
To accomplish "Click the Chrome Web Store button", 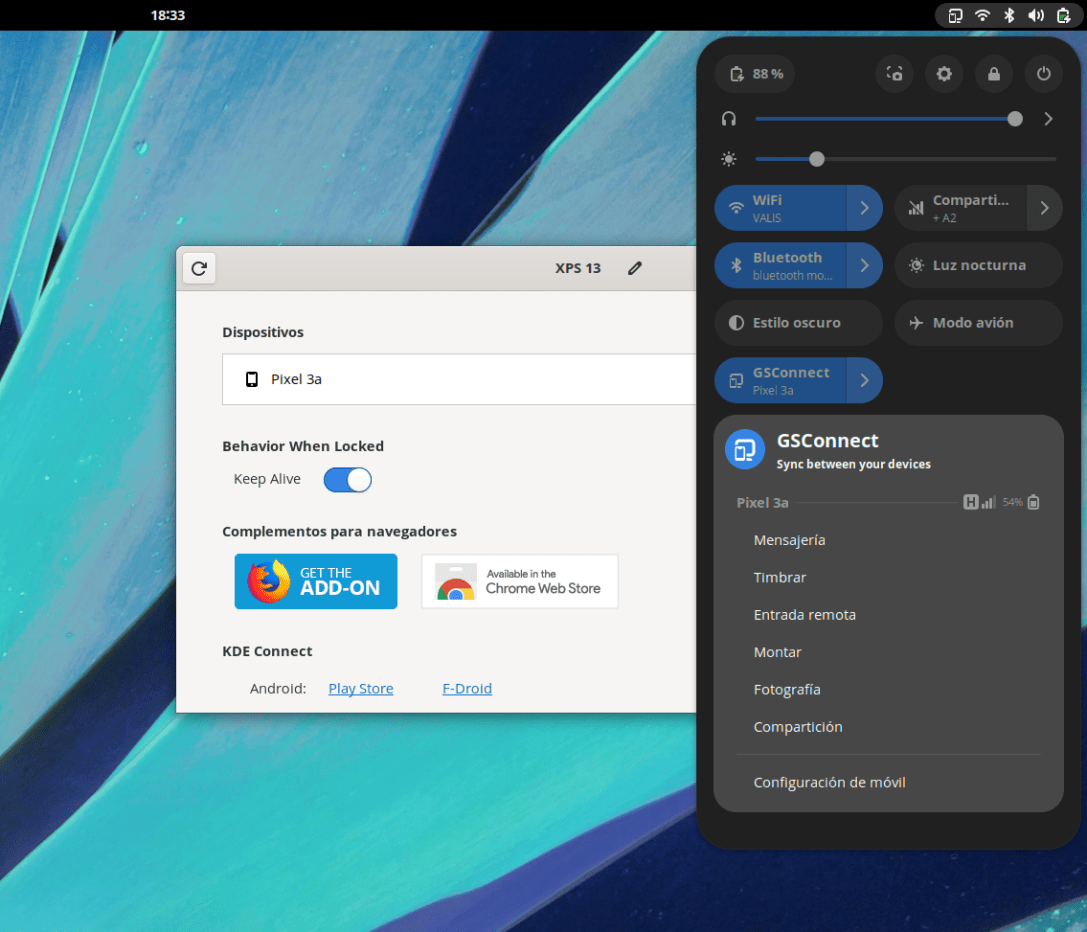I will 520,581.
